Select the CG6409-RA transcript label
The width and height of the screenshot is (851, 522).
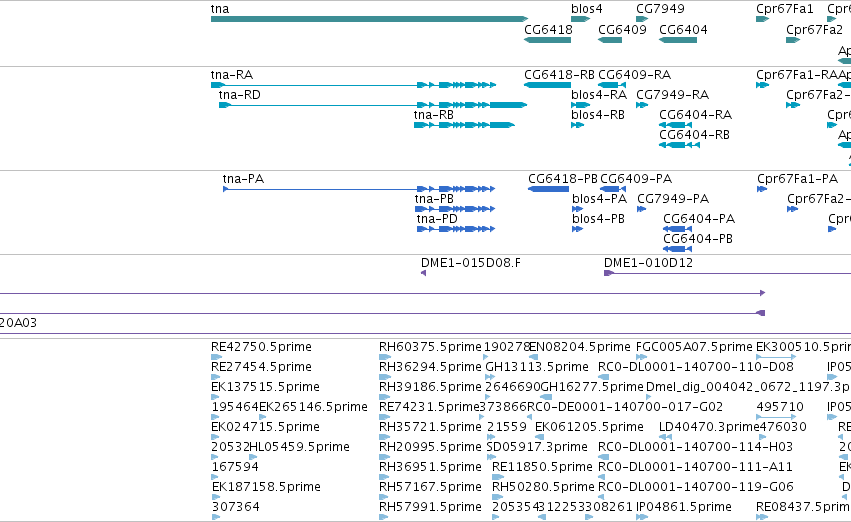[x=634, y=74]
